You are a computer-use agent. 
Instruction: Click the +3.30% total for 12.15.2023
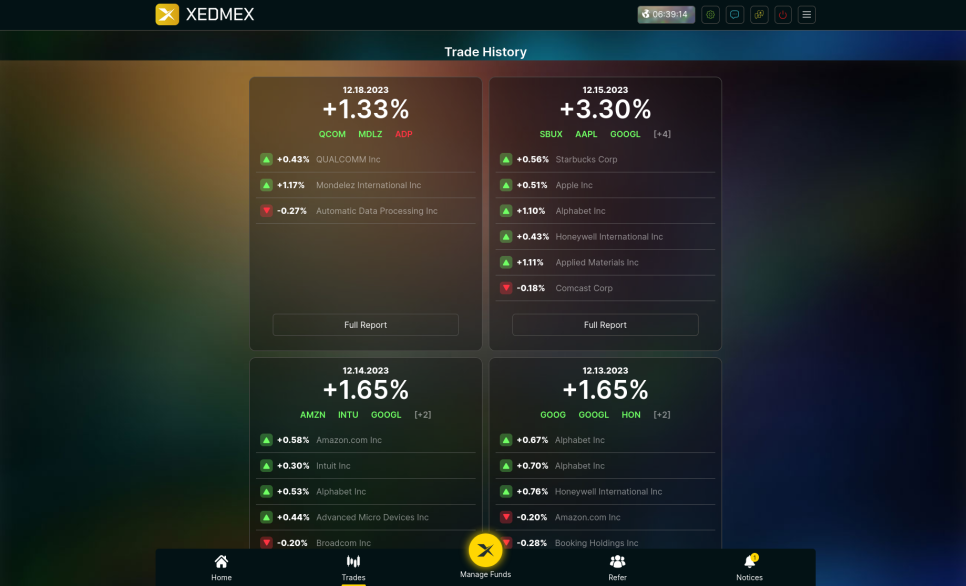point(605,110)
